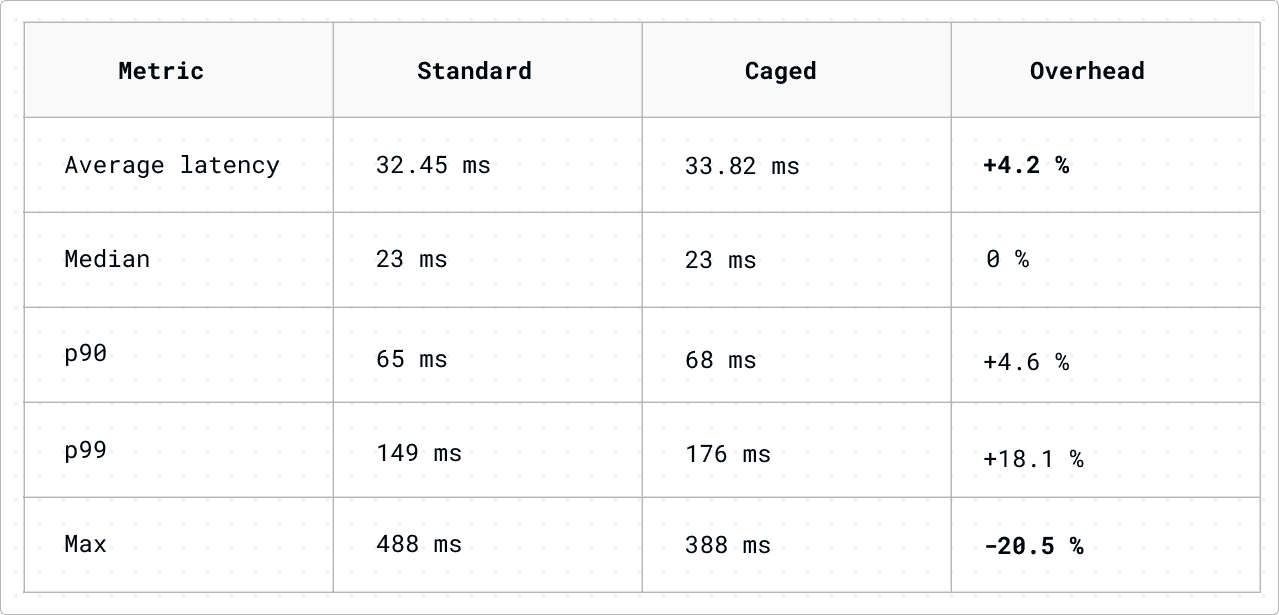Select the Median row label
This screenshot has width=1279, height=615.
tap(107, 259)
